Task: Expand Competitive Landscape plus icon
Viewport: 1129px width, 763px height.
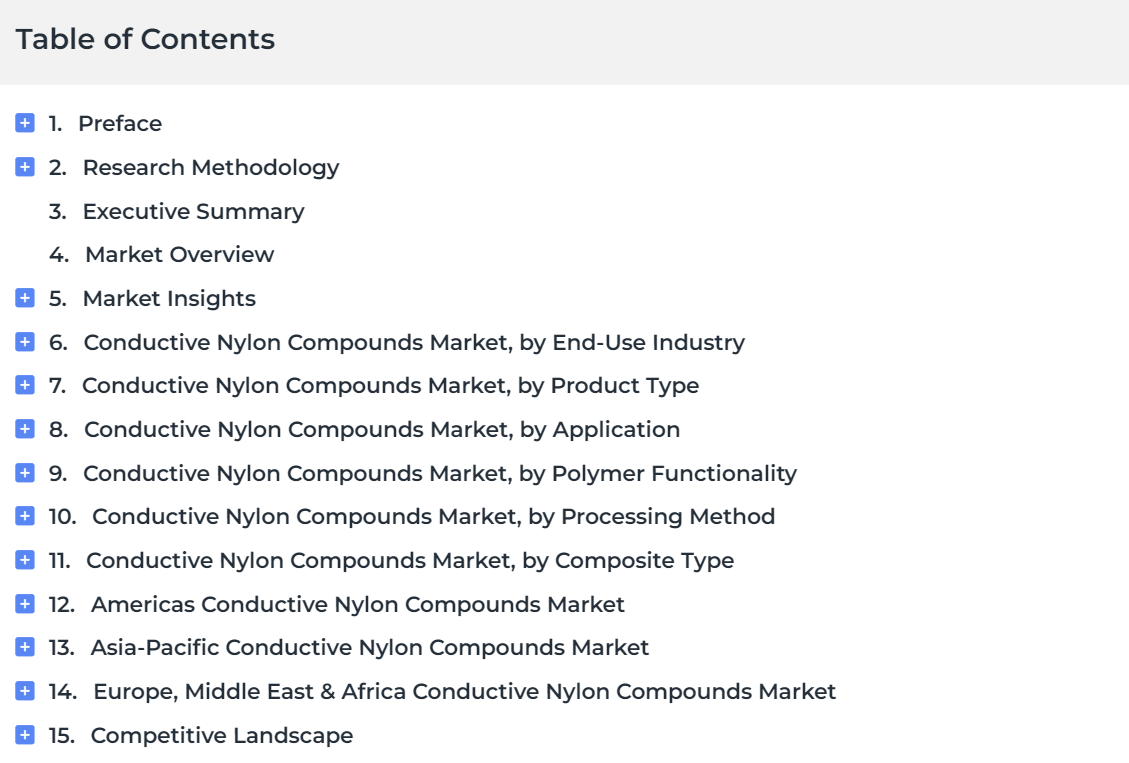Action: pos(25,735)
